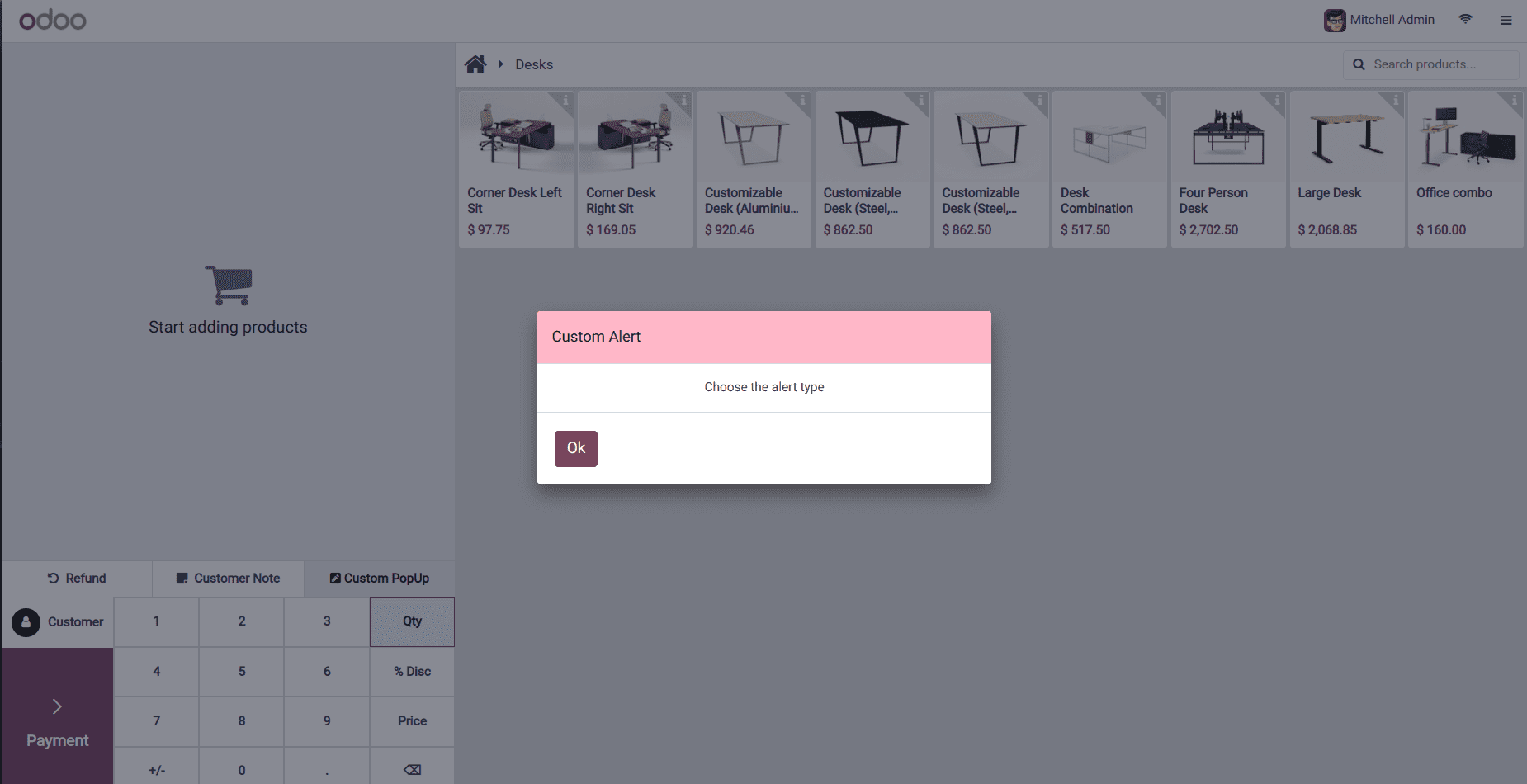
Task: Select Qty mode on numpad
Action: [x=412, y=621]
